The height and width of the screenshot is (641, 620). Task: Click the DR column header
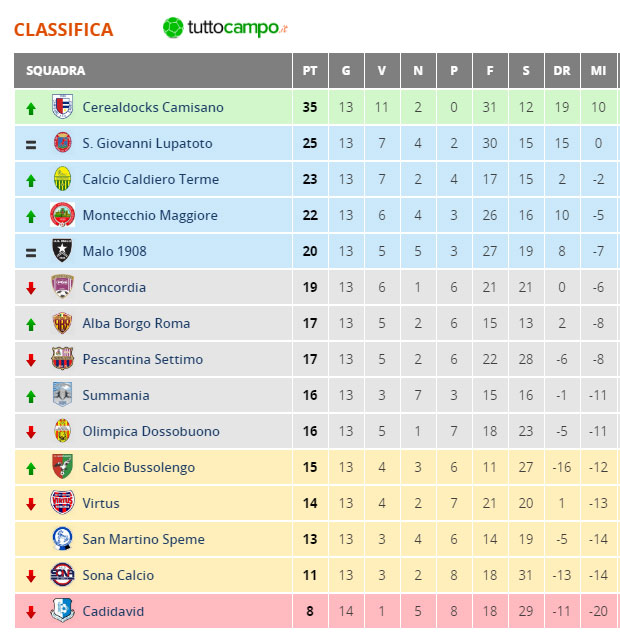(x=562, y=71)
